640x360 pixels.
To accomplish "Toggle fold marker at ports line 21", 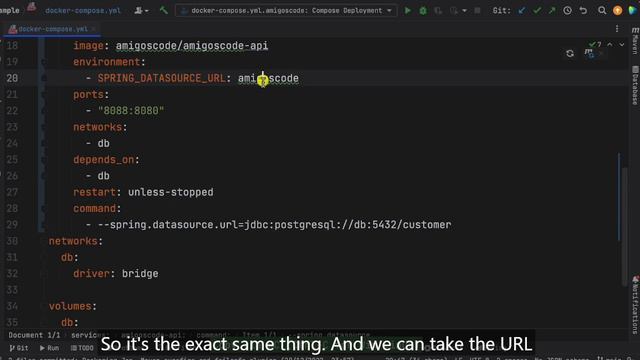I will tap(43, 95).
